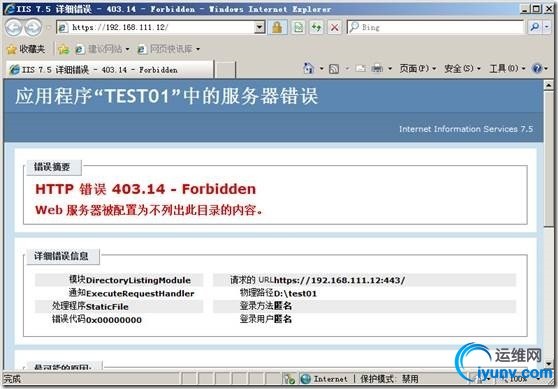Click the 保护模式: 禁用 status text
This screenshot has width=558, height=389.
pos(389,379)
